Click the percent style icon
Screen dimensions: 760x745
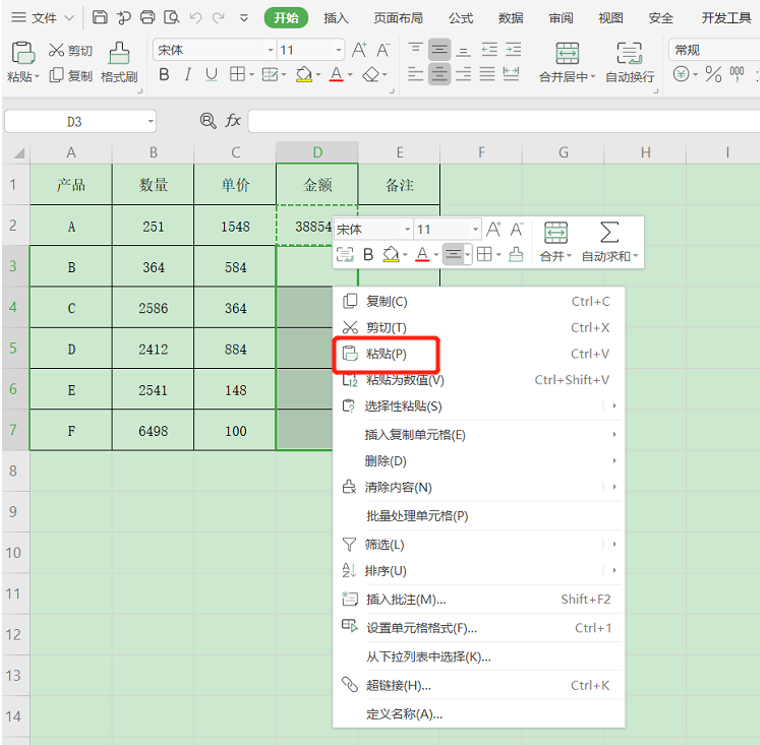pos(713,74)
